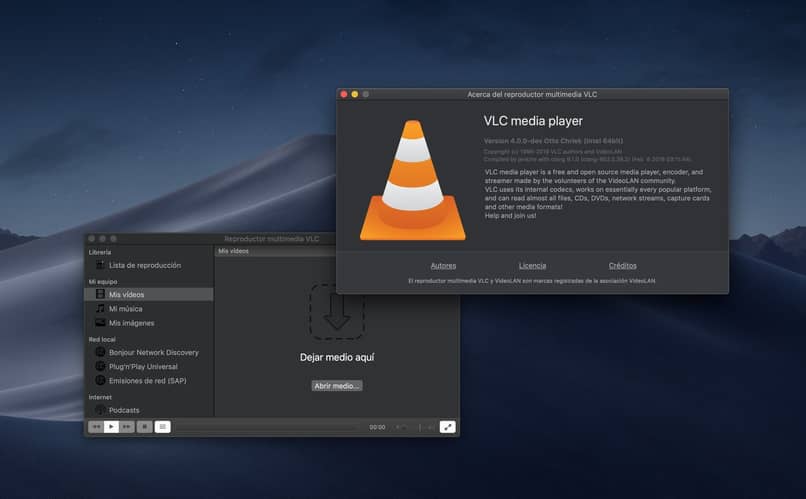Click the Librería section header

[100, 252]
